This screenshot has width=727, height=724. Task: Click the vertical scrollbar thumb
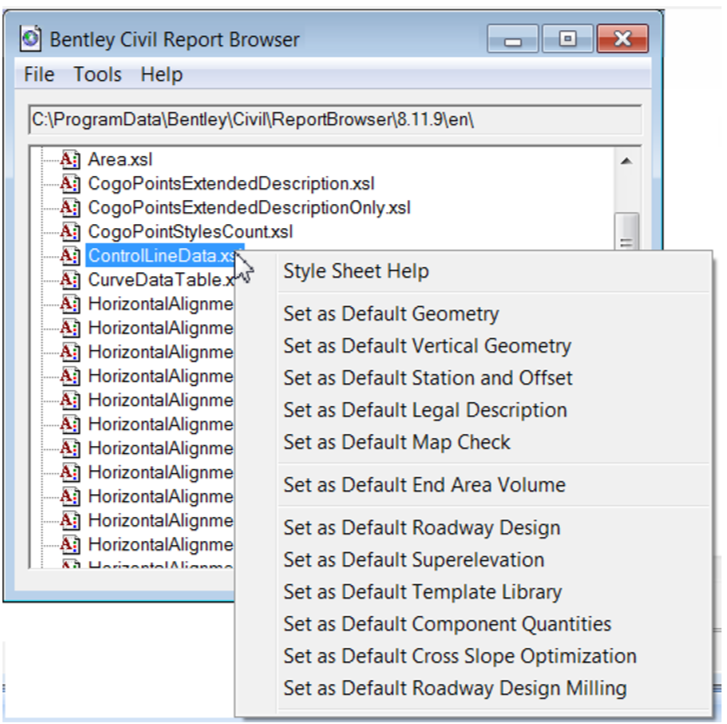point(627,232)
